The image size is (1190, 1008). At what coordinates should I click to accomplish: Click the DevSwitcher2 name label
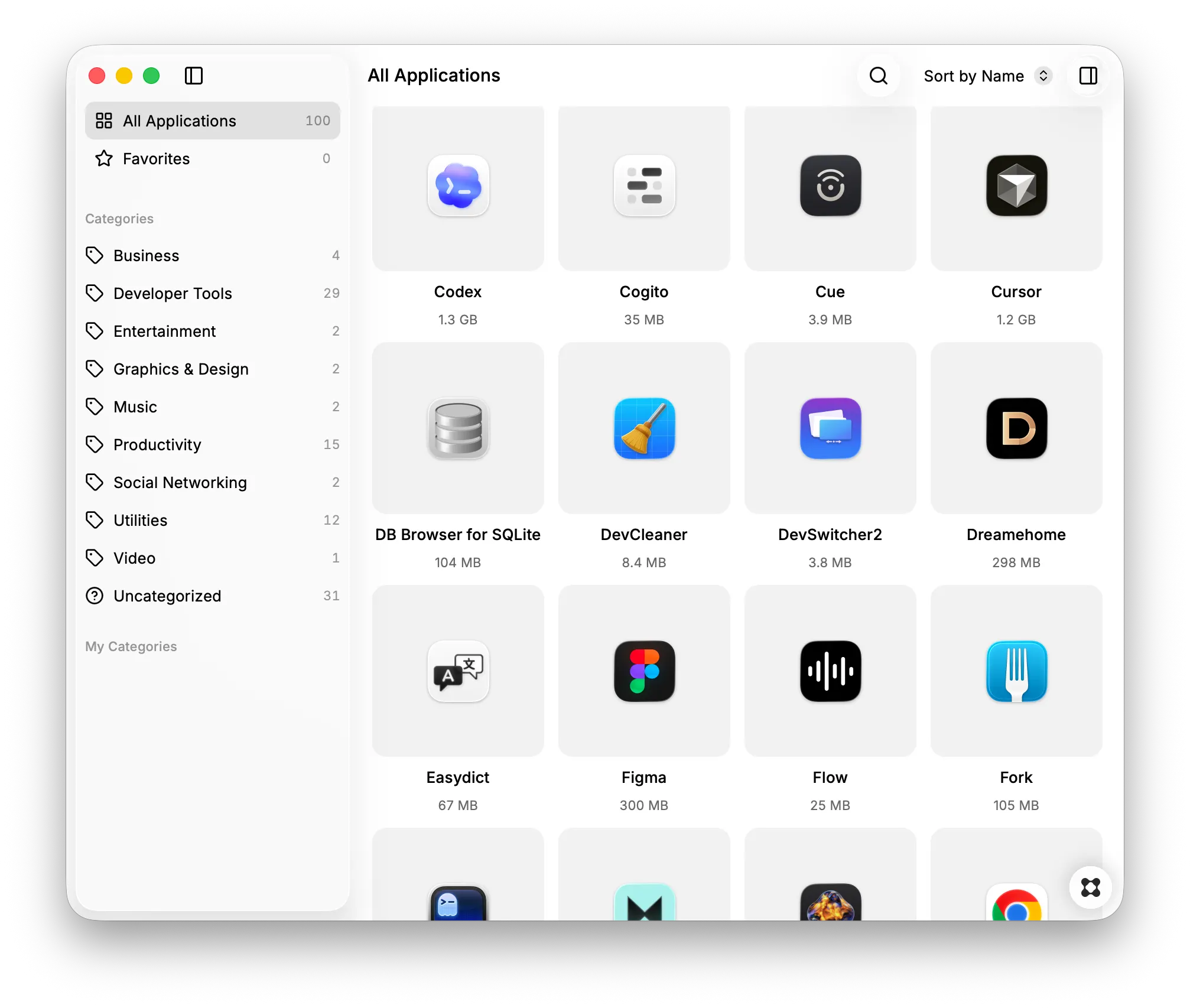tap(830, 535)
